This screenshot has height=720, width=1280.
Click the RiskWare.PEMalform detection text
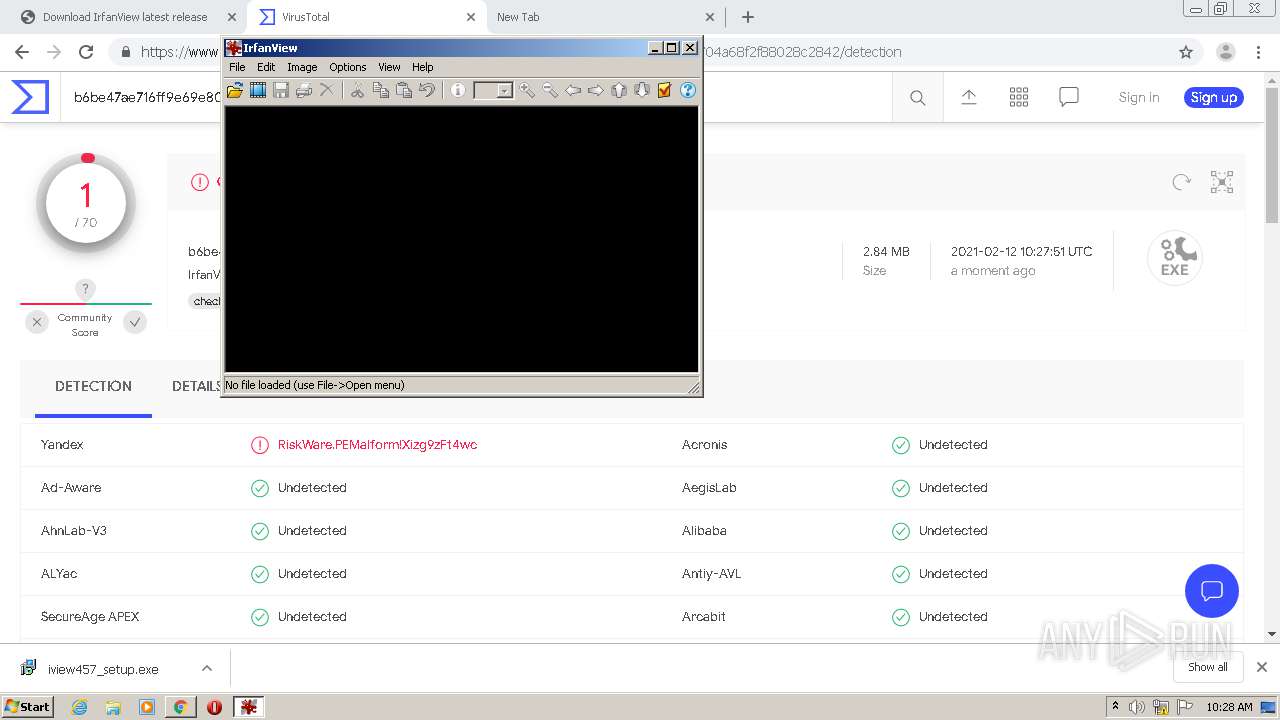(377, 445)
